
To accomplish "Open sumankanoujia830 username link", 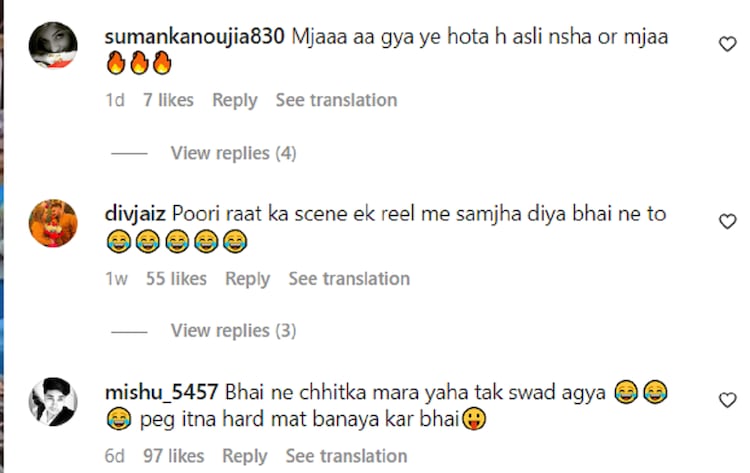I will pos(194,36).
